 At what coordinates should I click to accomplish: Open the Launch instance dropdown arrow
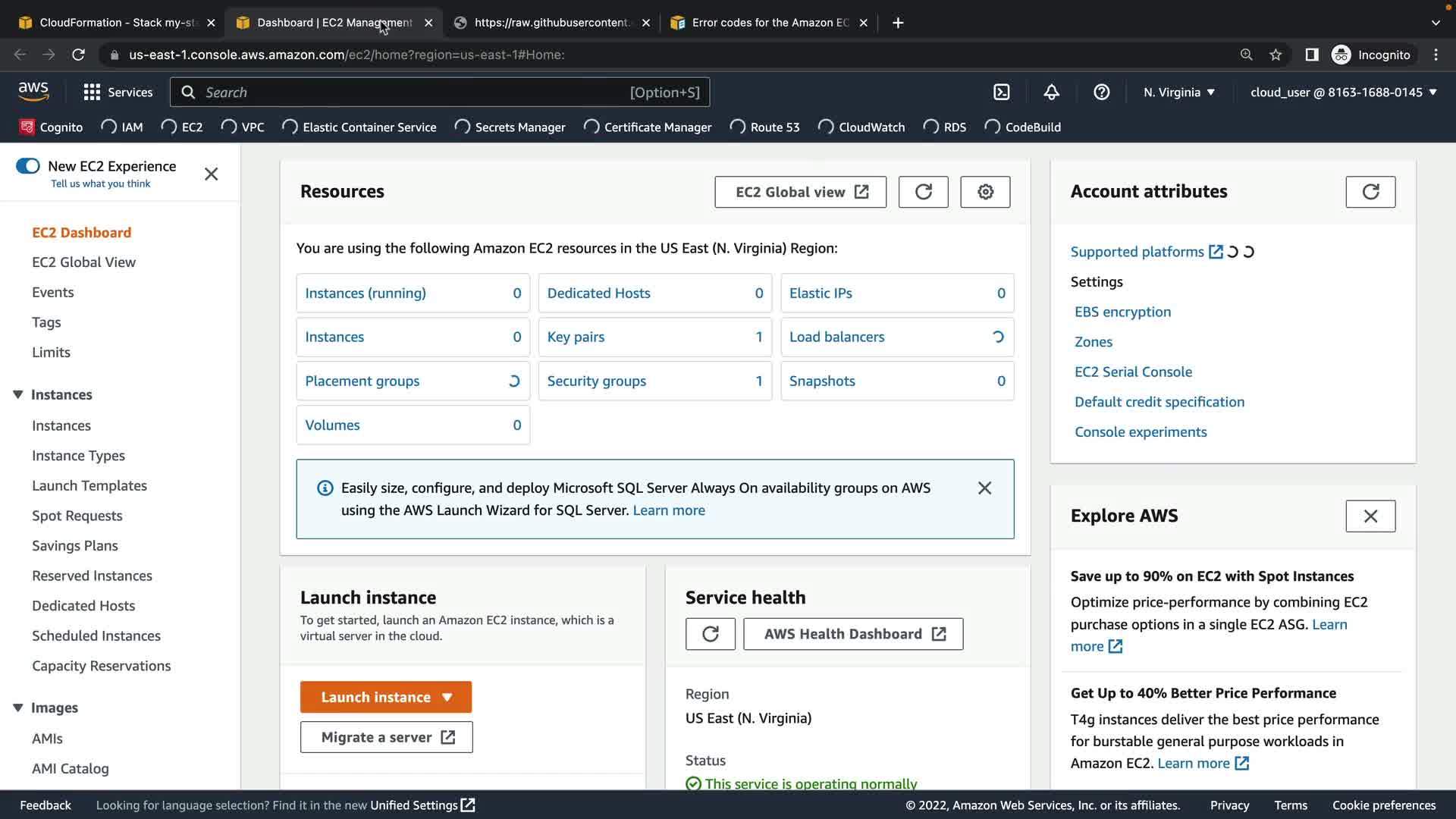[x=447, y=697]
